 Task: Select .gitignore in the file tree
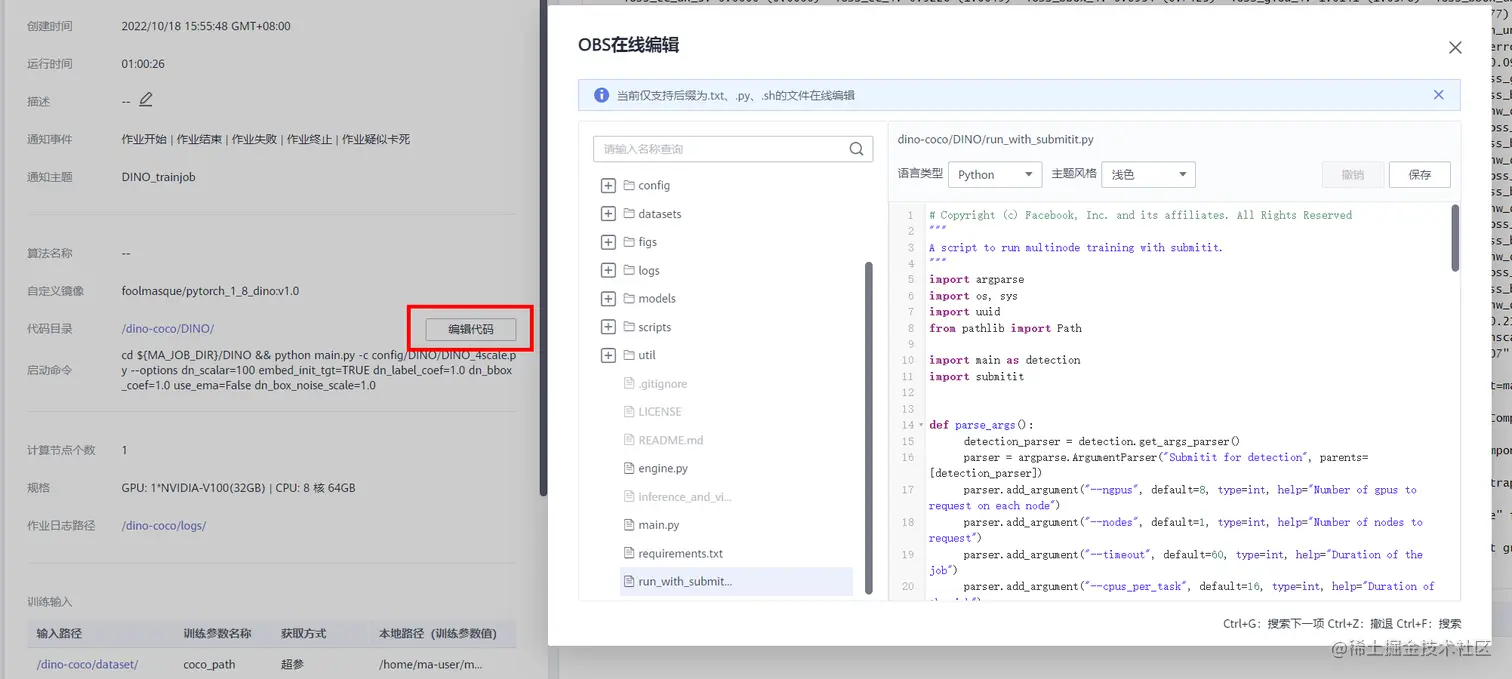pos(663,383)
